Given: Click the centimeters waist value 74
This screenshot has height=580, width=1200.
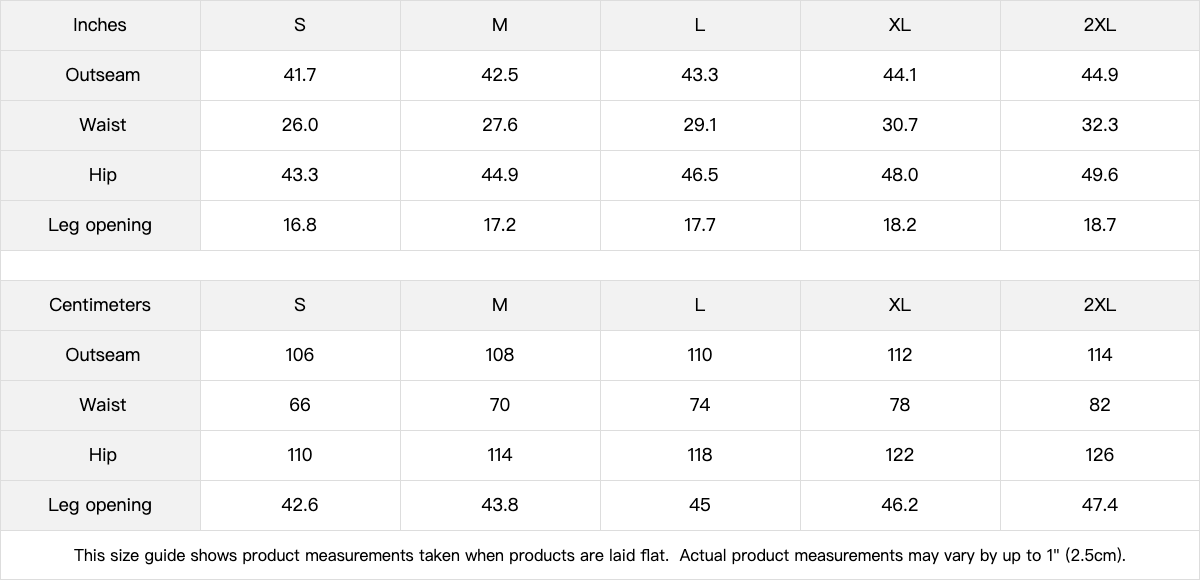Looking at the screenshot, I should (x=700, y=405).
